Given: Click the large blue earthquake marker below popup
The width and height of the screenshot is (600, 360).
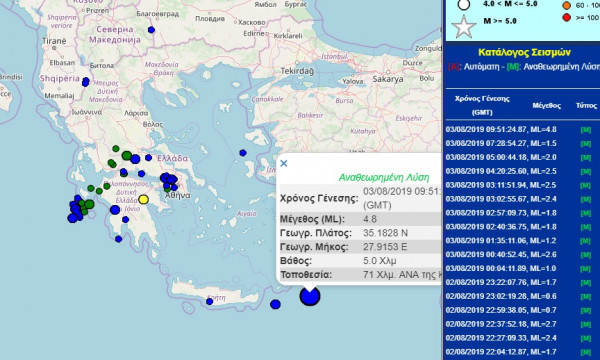Looking at the screenshot, I should tap(310, 296).
